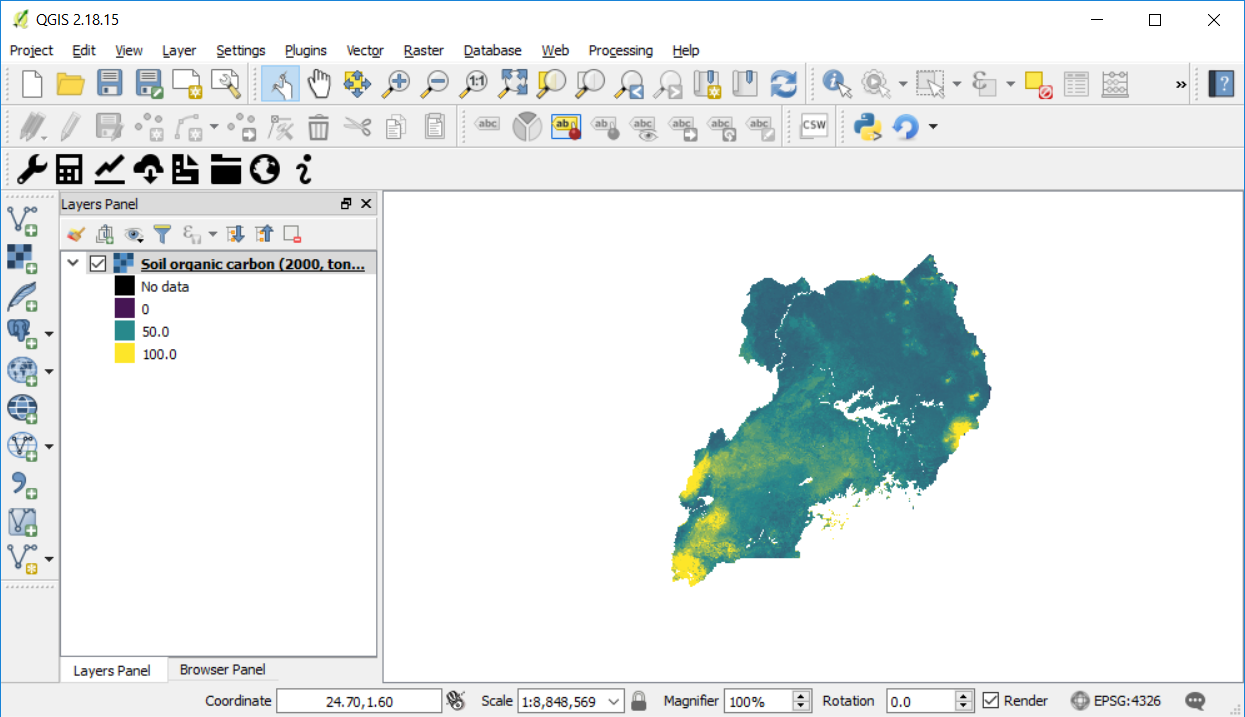The image size is (1245, 717).
Task: Select the Pan Map hand tool
Action: [318, 84]
